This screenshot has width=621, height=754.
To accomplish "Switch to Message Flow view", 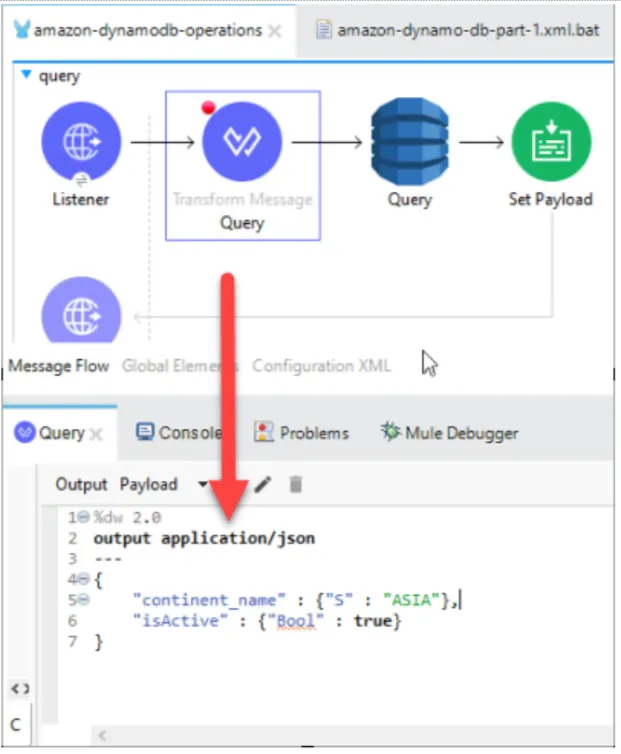I will [x=59, y=366].
